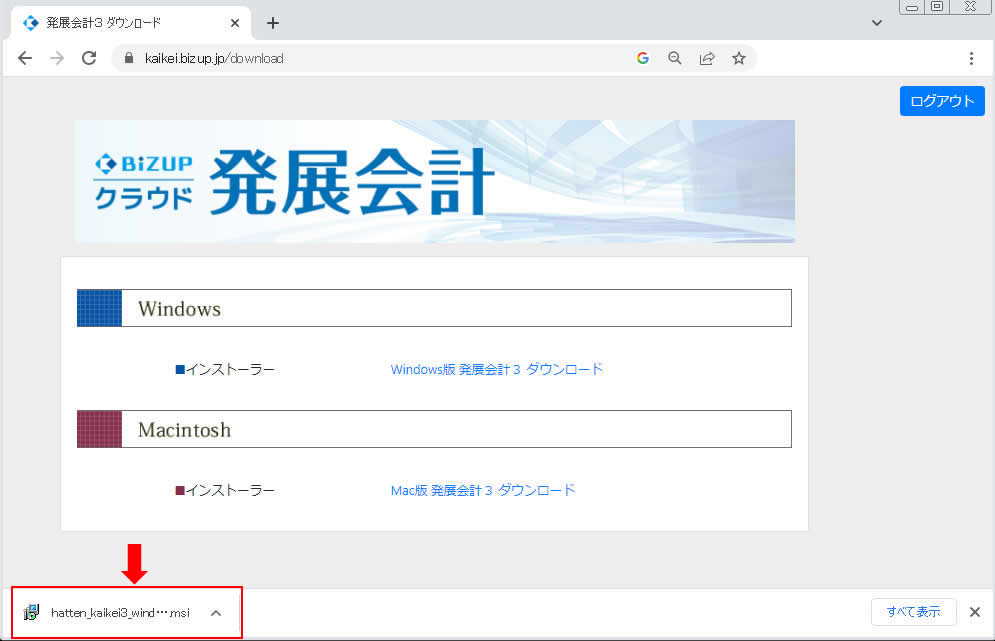
Task: Minimize the browser window
Action: (x=913, y=7)
